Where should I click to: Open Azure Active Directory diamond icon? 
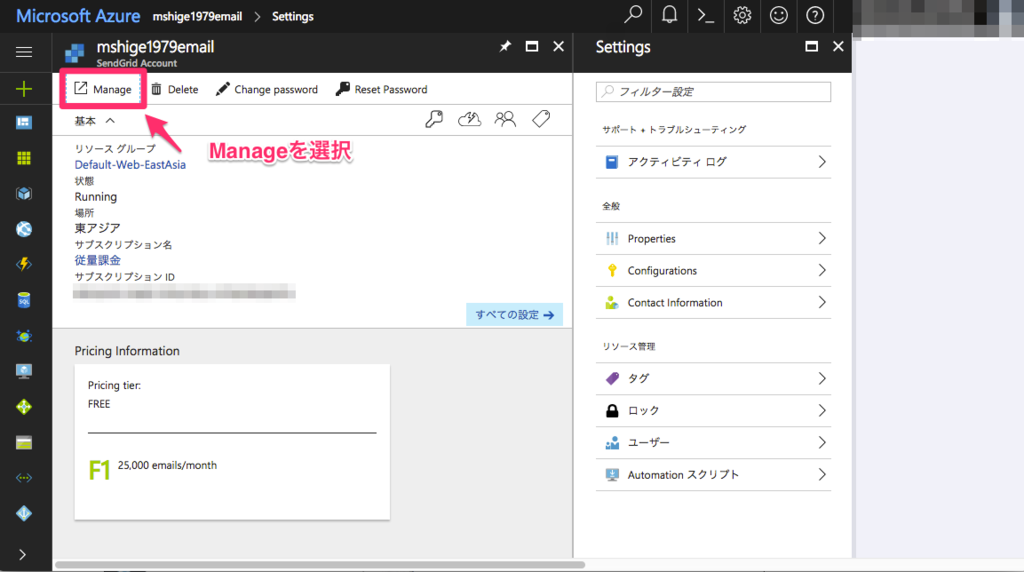[24, 513]
